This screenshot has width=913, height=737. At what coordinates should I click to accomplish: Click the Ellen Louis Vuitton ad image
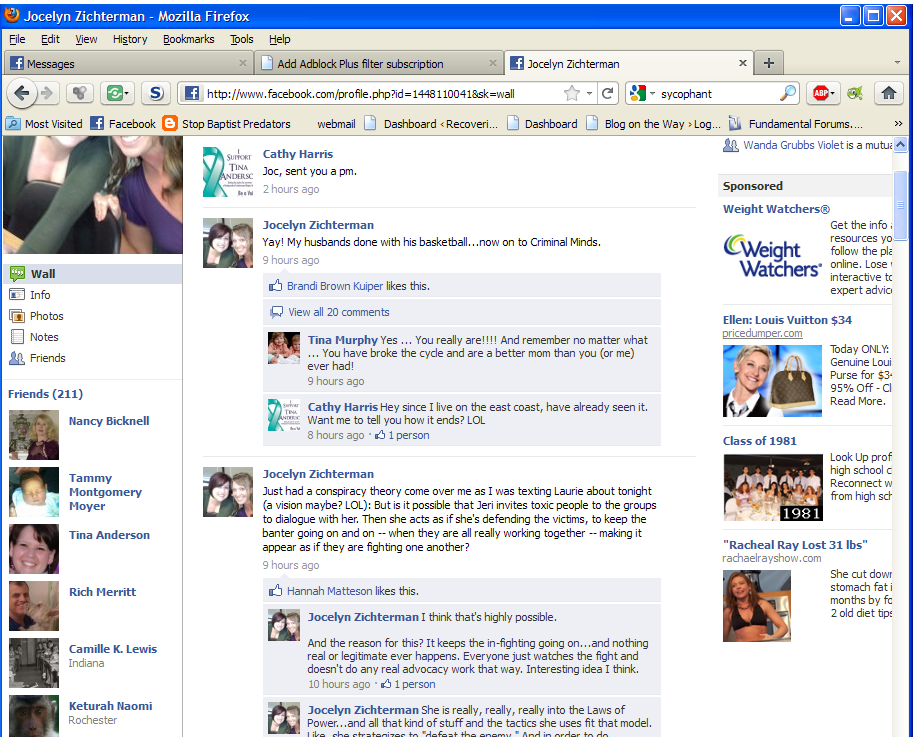point(772,381)
